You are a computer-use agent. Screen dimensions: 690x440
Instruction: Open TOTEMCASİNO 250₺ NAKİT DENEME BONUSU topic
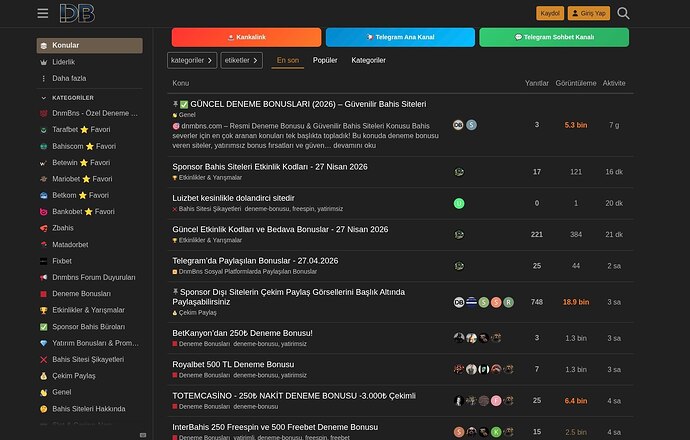click(x=294, y=396)
